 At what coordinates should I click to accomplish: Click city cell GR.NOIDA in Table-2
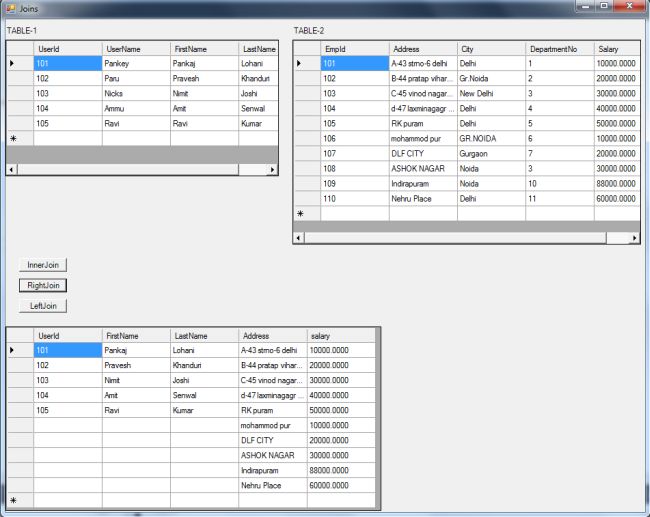tap(491, 138)
